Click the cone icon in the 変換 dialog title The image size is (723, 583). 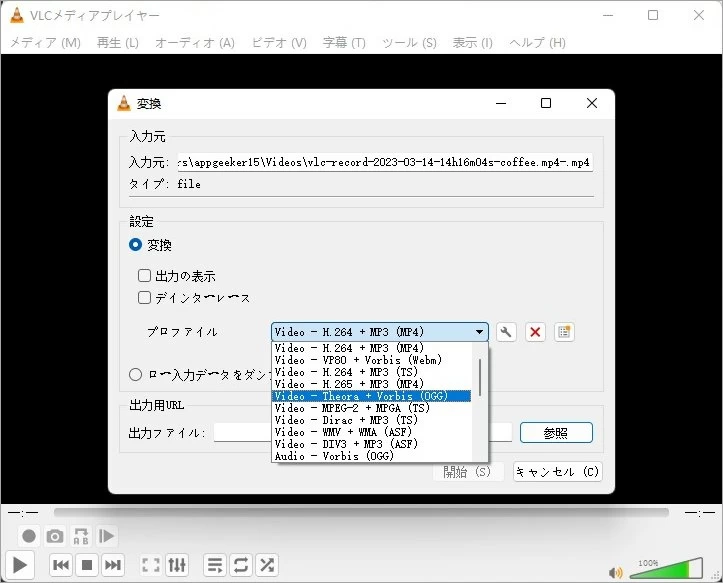click(x=124, y=103)
